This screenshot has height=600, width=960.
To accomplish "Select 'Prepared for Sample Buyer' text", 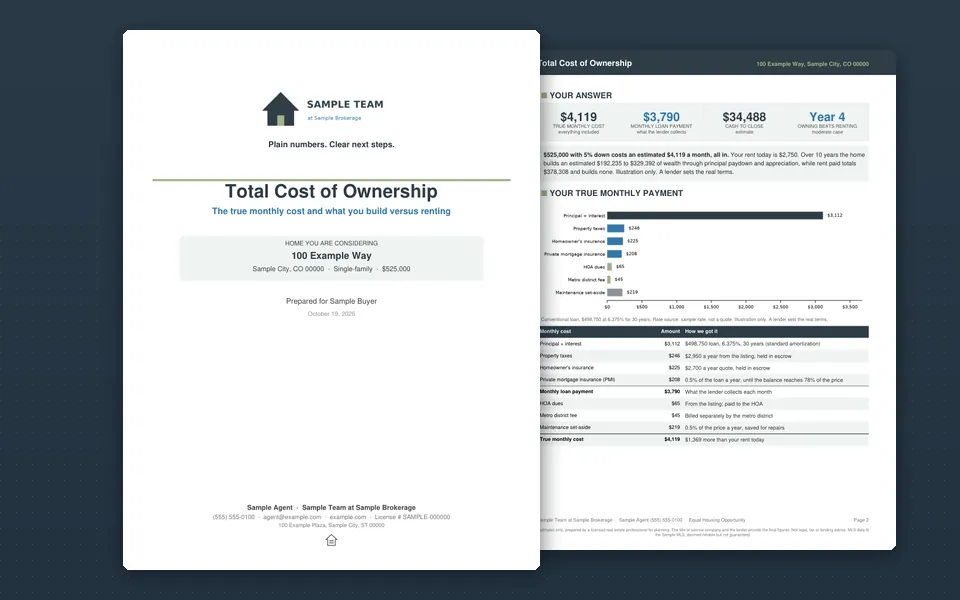I will tap(331, 301).
